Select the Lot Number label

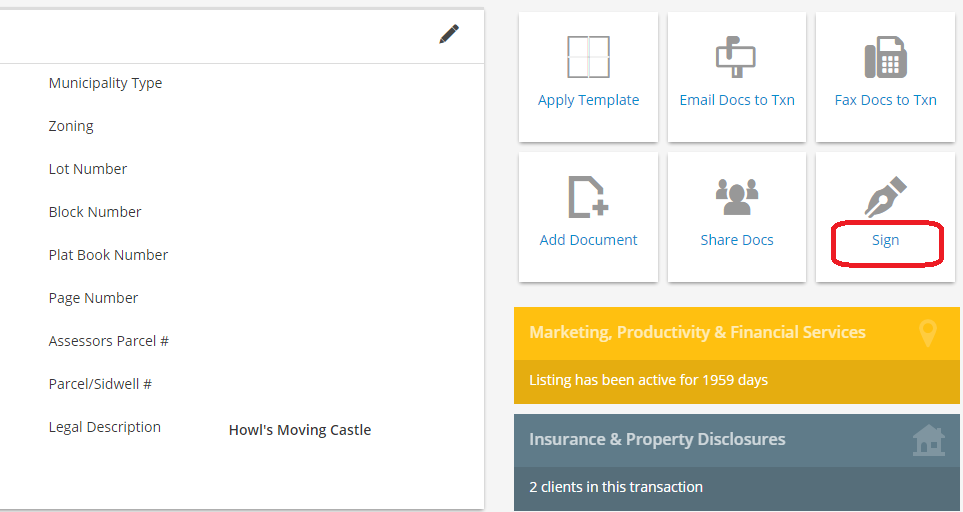tap(88, 169)
